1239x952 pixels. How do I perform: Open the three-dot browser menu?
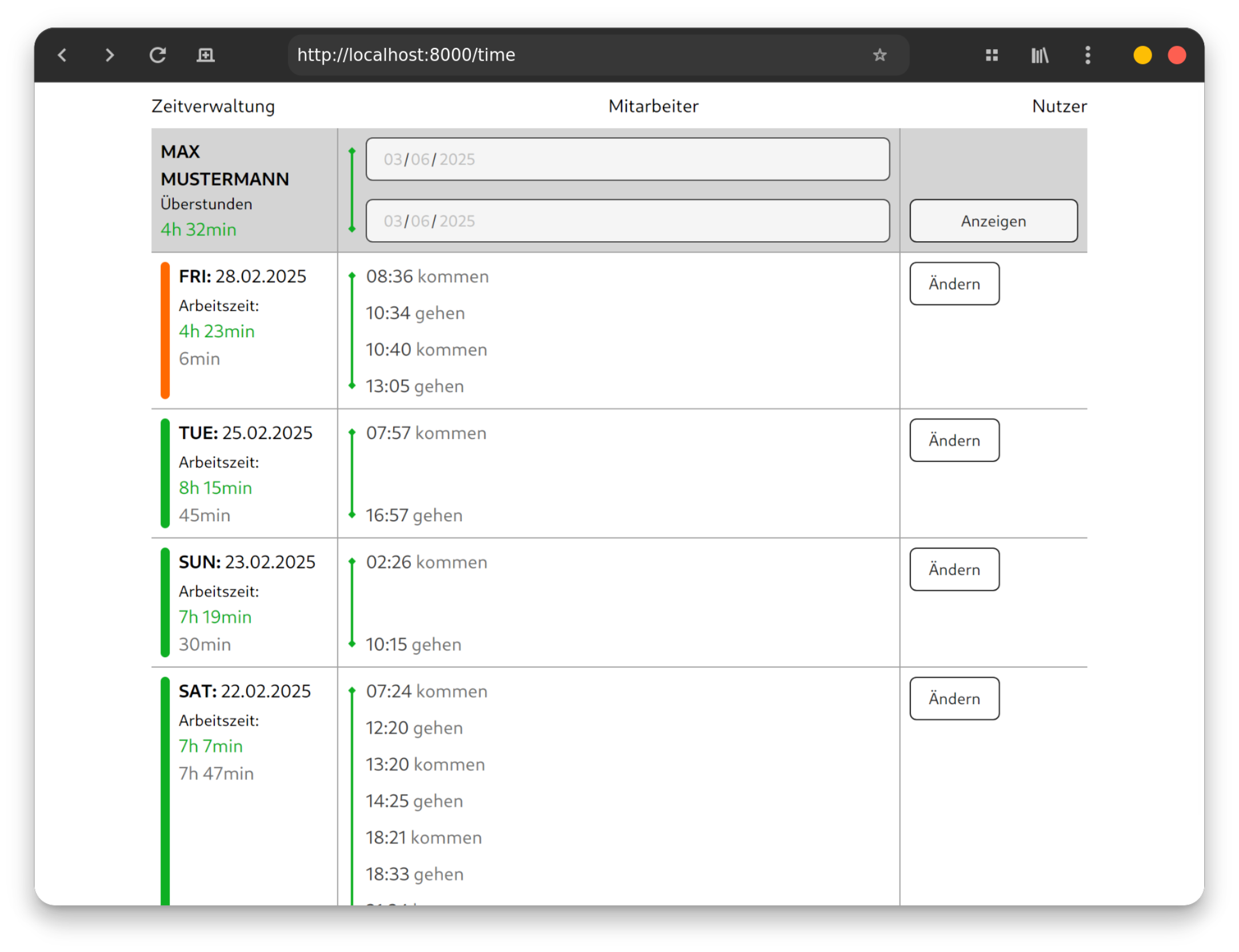pyautogui.click(x=1088, y=55)
